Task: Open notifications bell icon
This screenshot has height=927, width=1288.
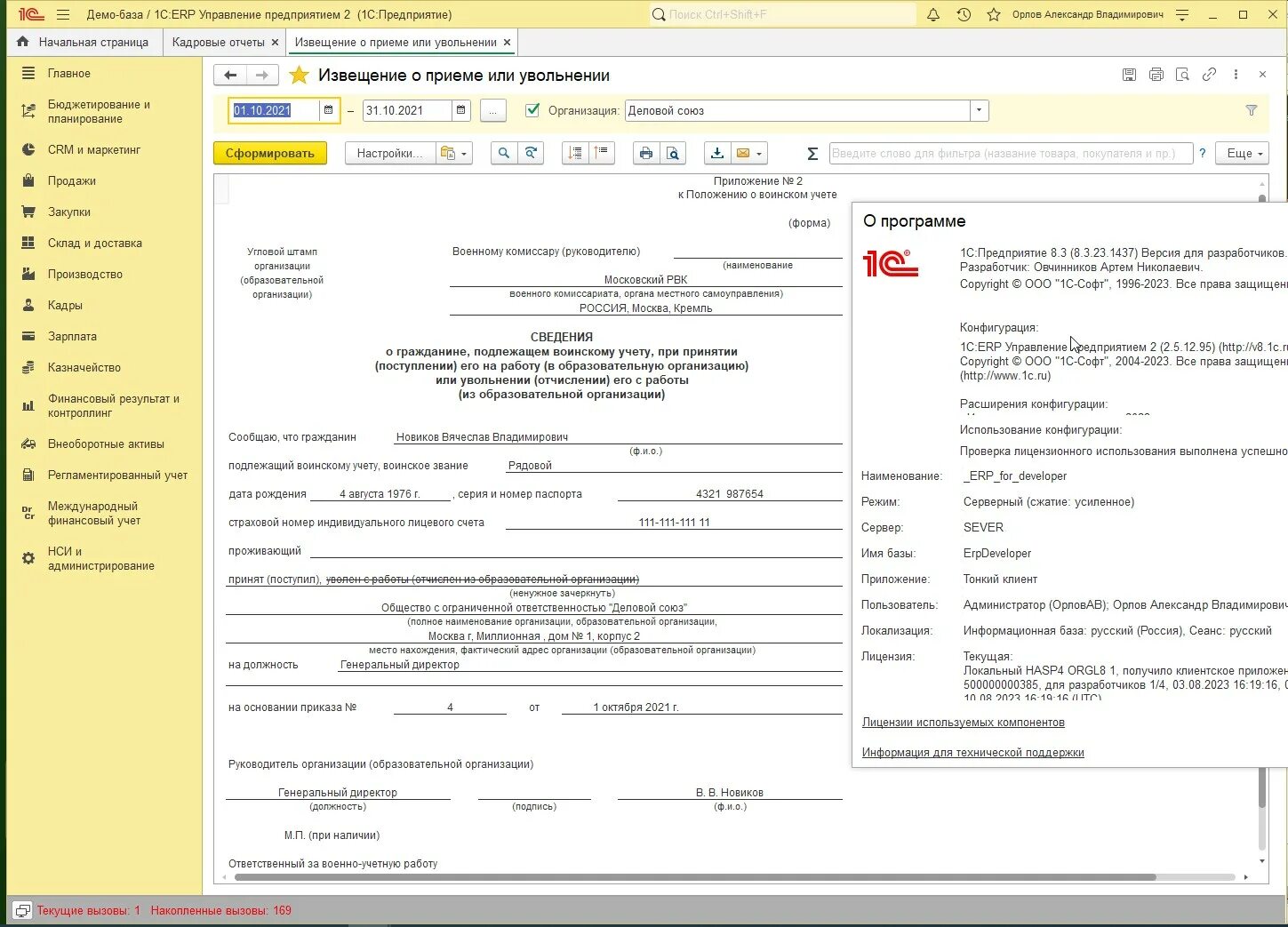Action: coord(933,14)
